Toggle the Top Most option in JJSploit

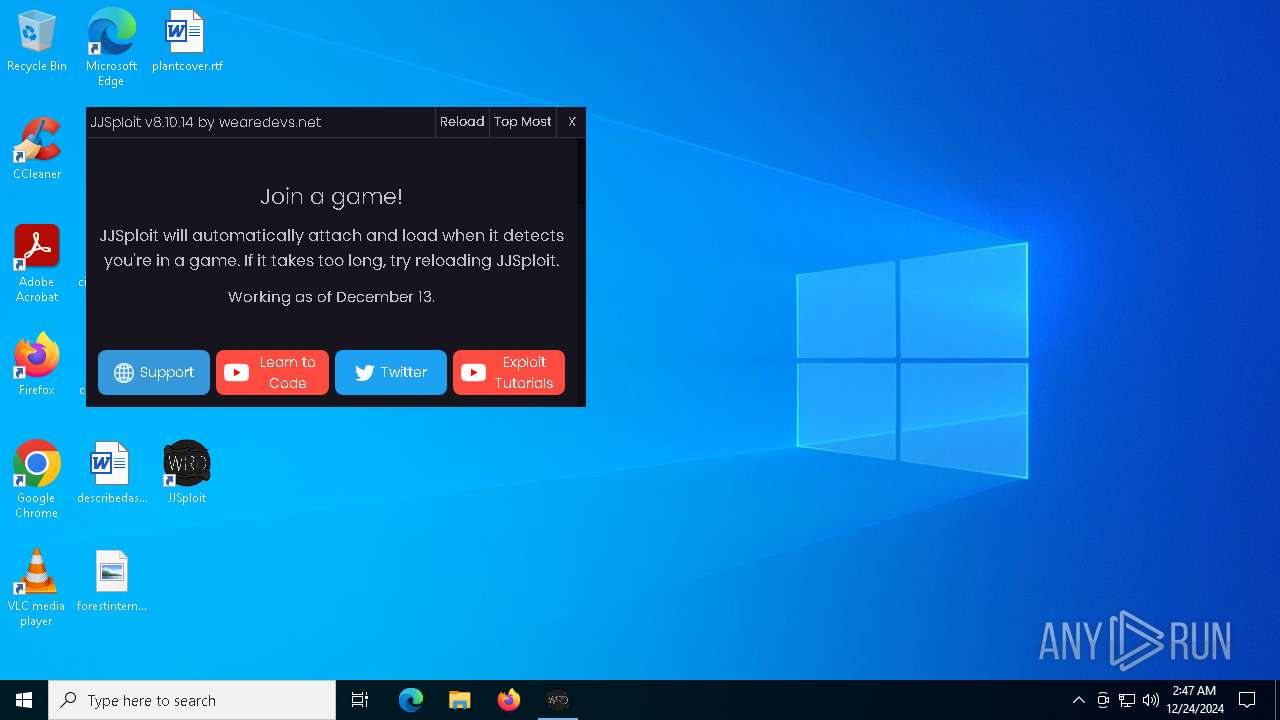pyautogui.click(x=522, y=122)
